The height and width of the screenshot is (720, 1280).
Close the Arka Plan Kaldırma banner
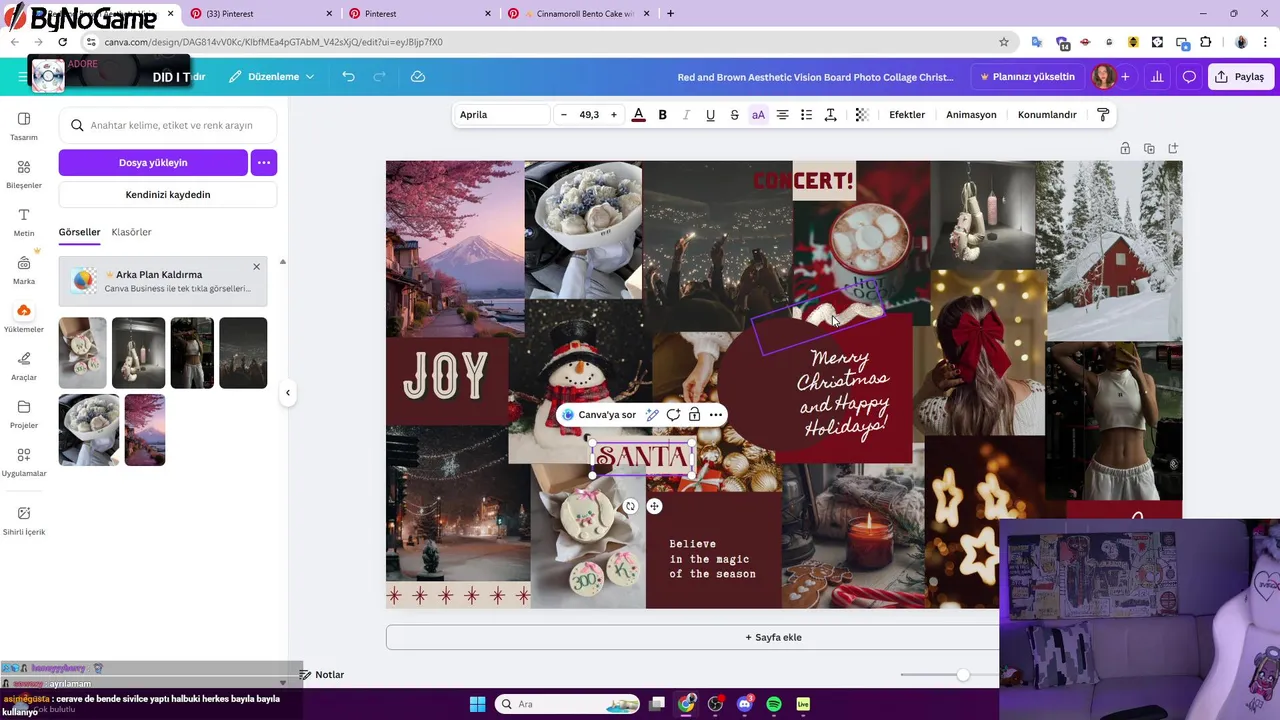pyautogui.click(x=256, y=267)
